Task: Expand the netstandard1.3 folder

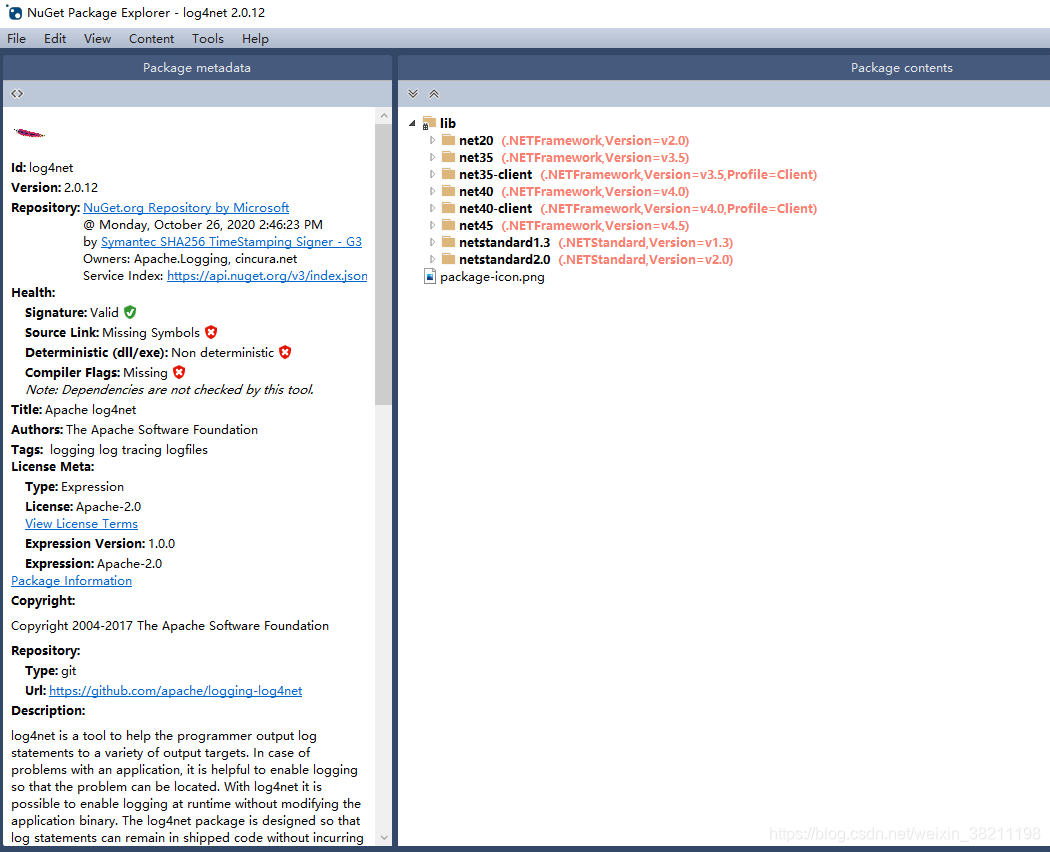Action: [432, 242]
